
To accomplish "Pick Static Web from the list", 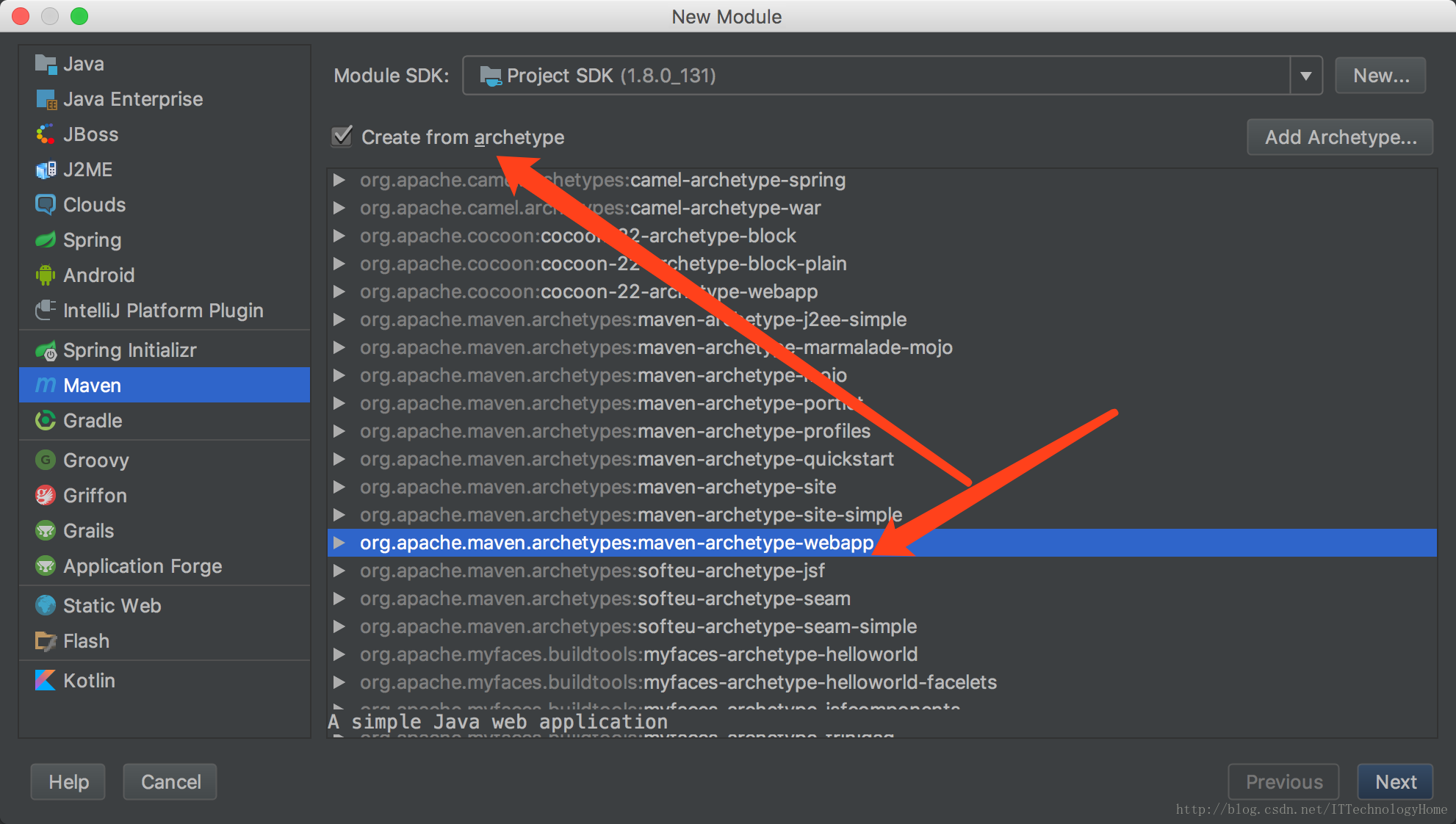I will click(165, 606).
